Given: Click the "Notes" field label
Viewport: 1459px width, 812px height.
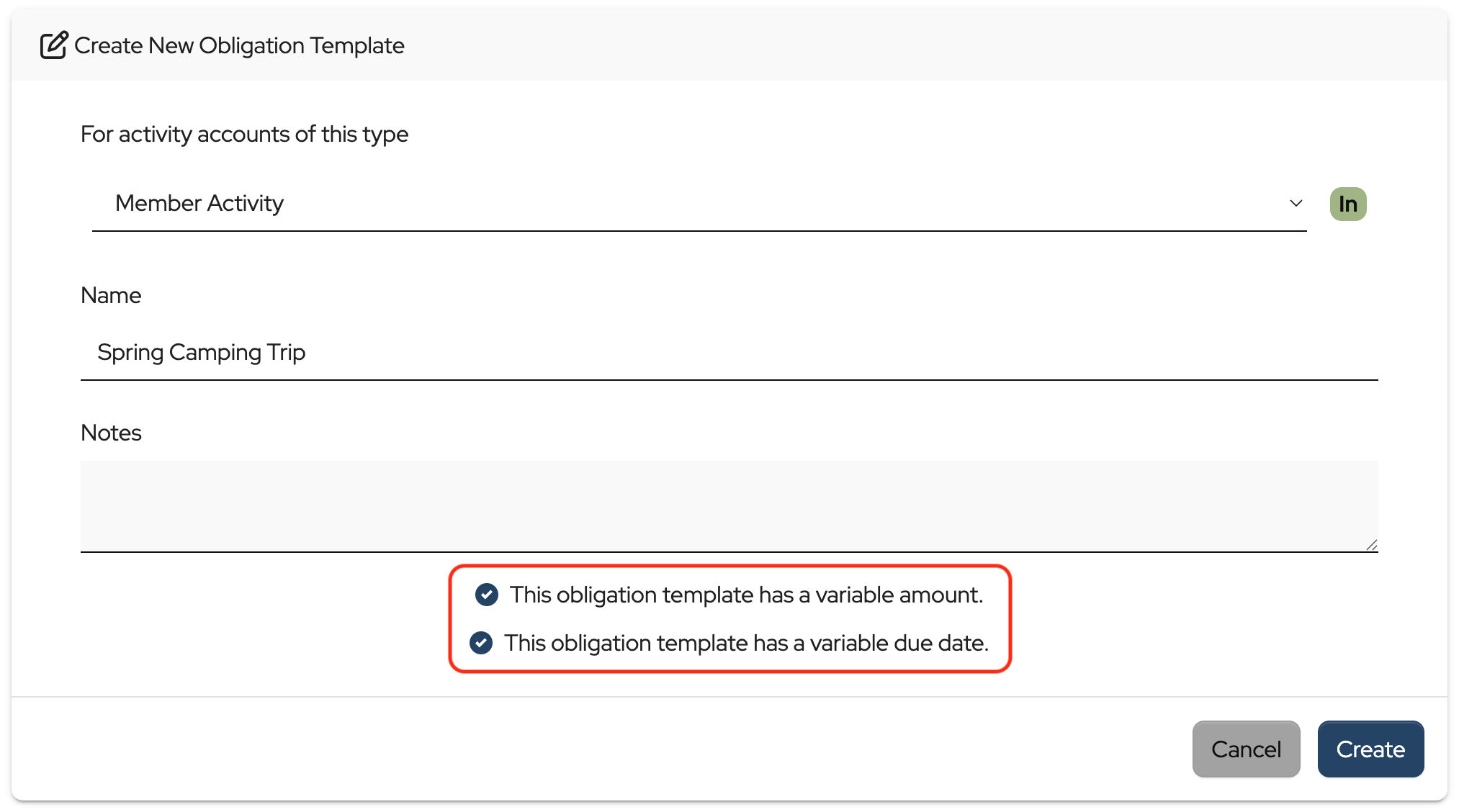Looking at the screenshot, I should [x=111, y=433].
